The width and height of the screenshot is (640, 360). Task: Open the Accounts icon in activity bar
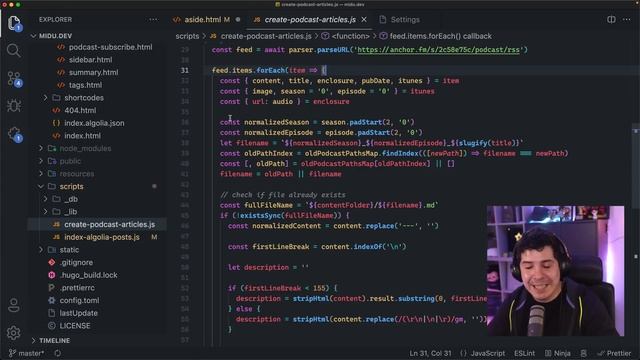13,305
